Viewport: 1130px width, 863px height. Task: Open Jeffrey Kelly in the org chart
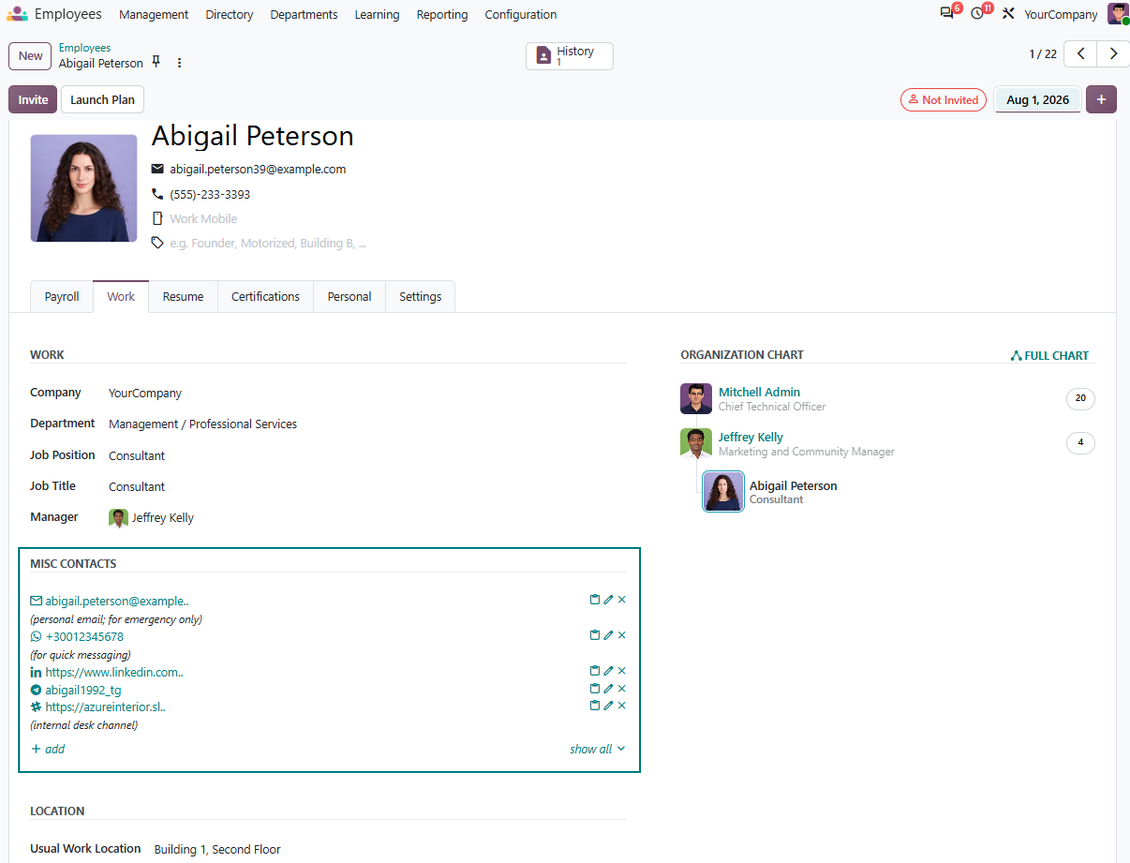coord(750,437)
